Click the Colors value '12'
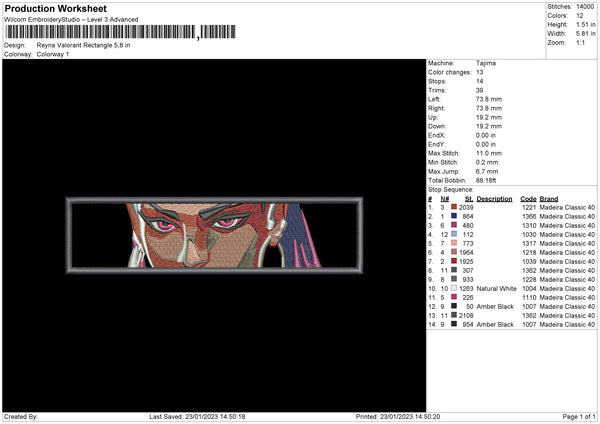600x424 pixels. point(580,16)
